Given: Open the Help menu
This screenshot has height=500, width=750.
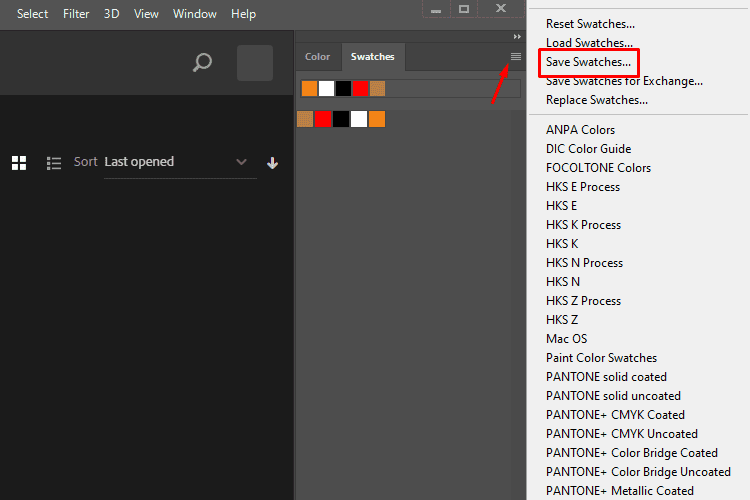Looking at the screenshot, I should coord(243,14).
